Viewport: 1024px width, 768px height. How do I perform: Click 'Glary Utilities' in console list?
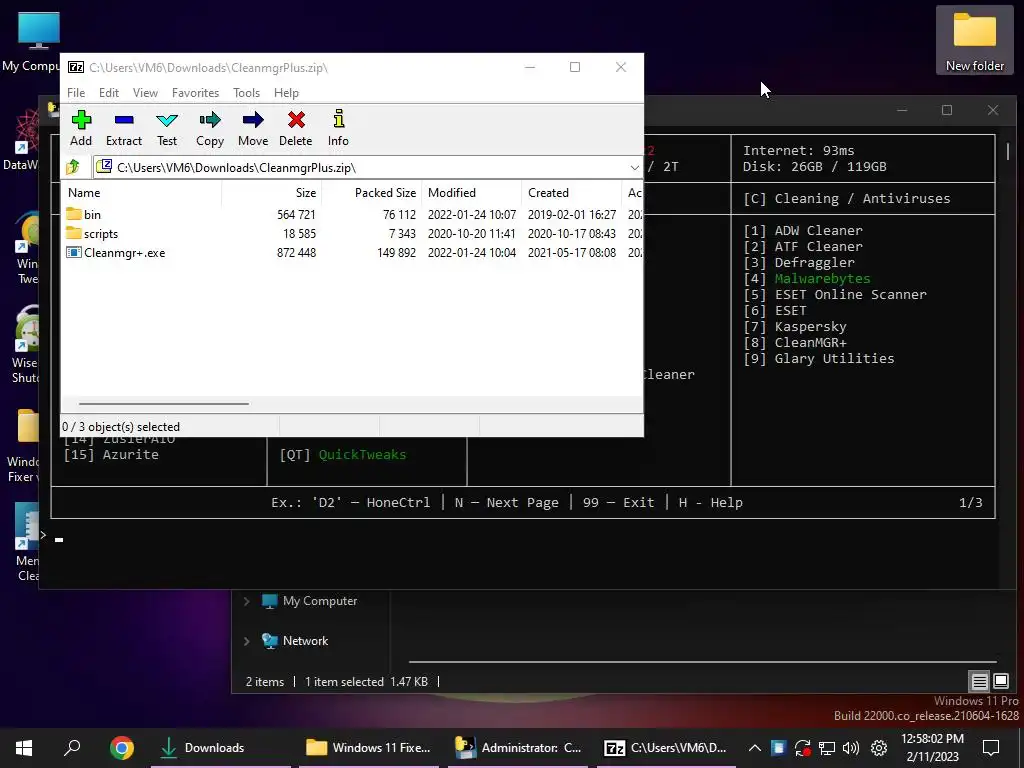[834, 359]
